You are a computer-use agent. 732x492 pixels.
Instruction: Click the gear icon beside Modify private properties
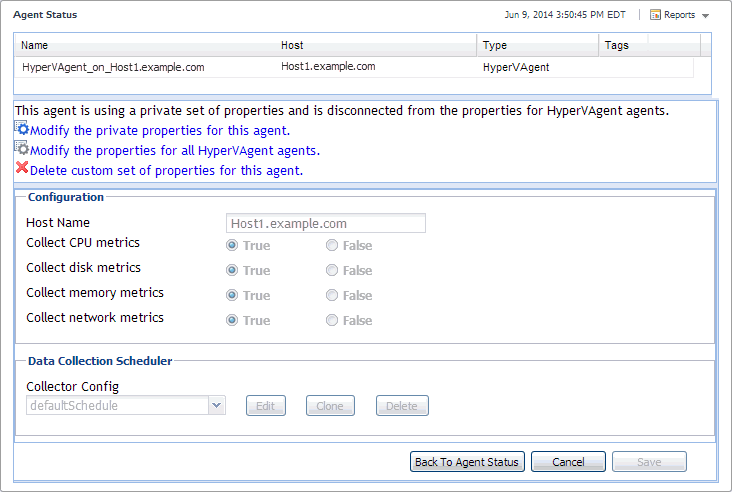pyautogui.click(x=22, y=128)
